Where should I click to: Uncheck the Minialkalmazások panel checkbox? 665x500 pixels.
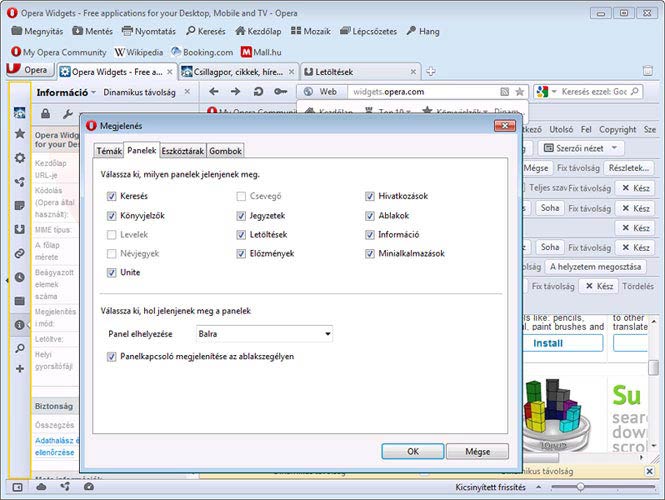[x=370, y=254]
